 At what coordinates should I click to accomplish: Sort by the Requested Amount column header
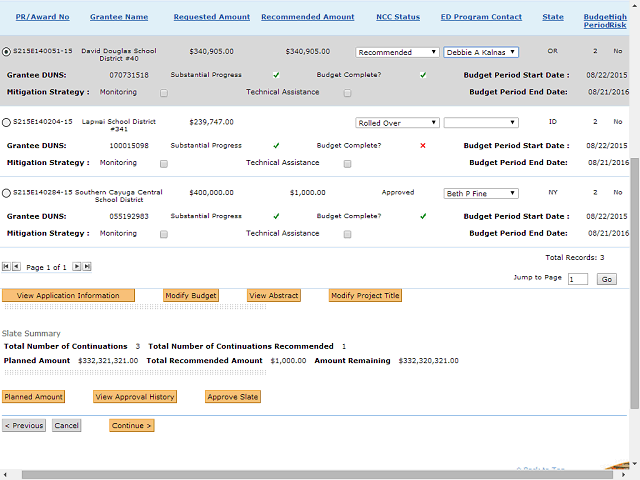tap(209, 17)
